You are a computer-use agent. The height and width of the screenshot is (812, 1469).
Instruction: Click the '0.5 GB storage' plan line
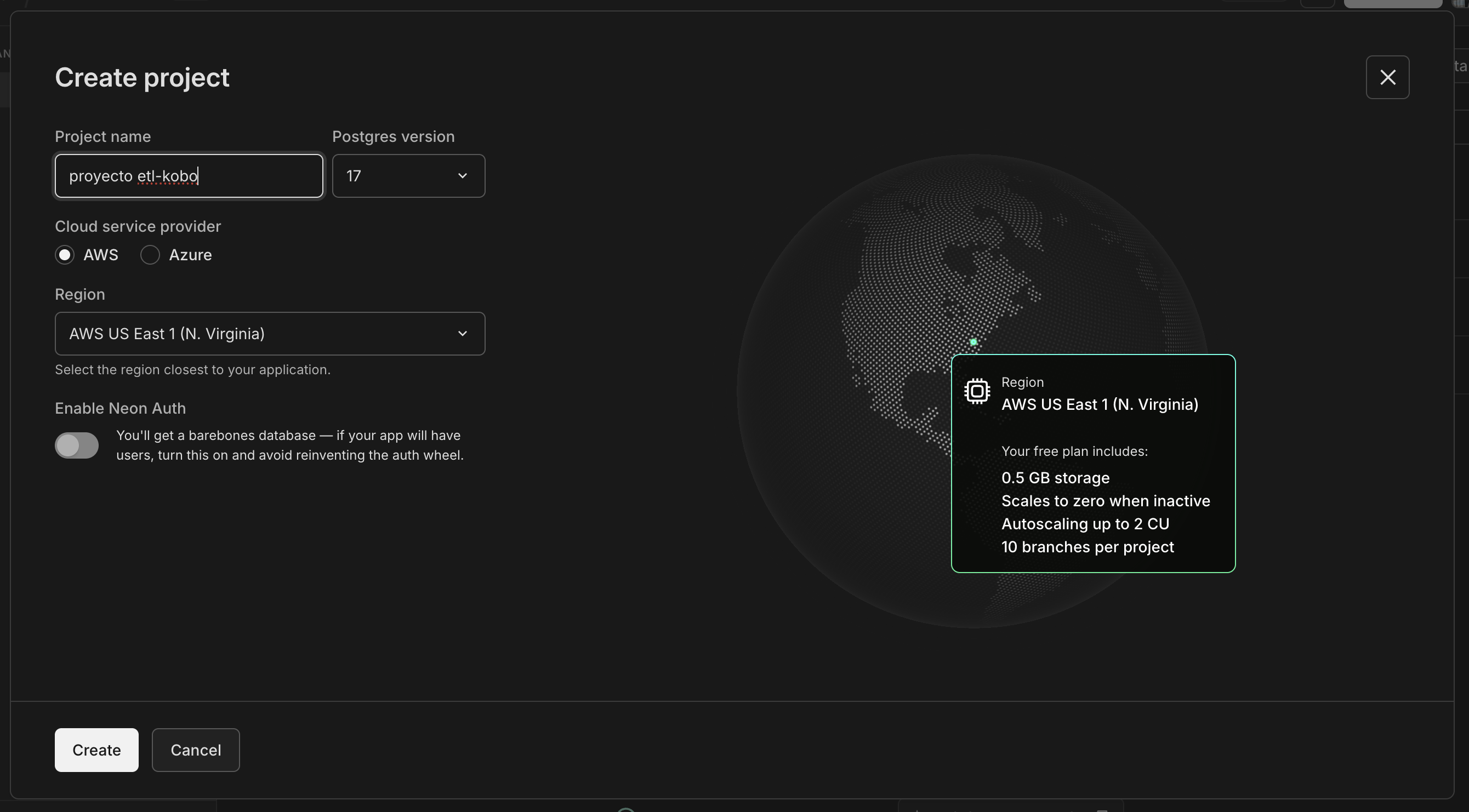click(1055, 478)
